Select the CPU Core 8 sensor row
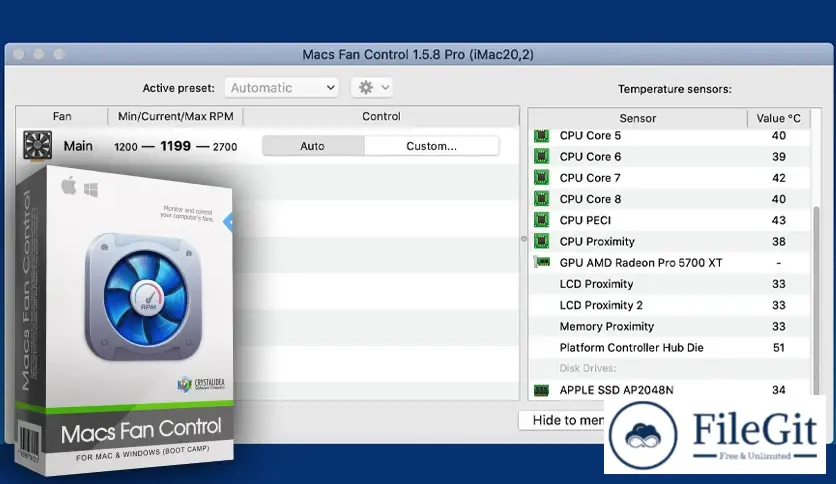The width and height of the screenshot is (836, 484). click(670, 199)
